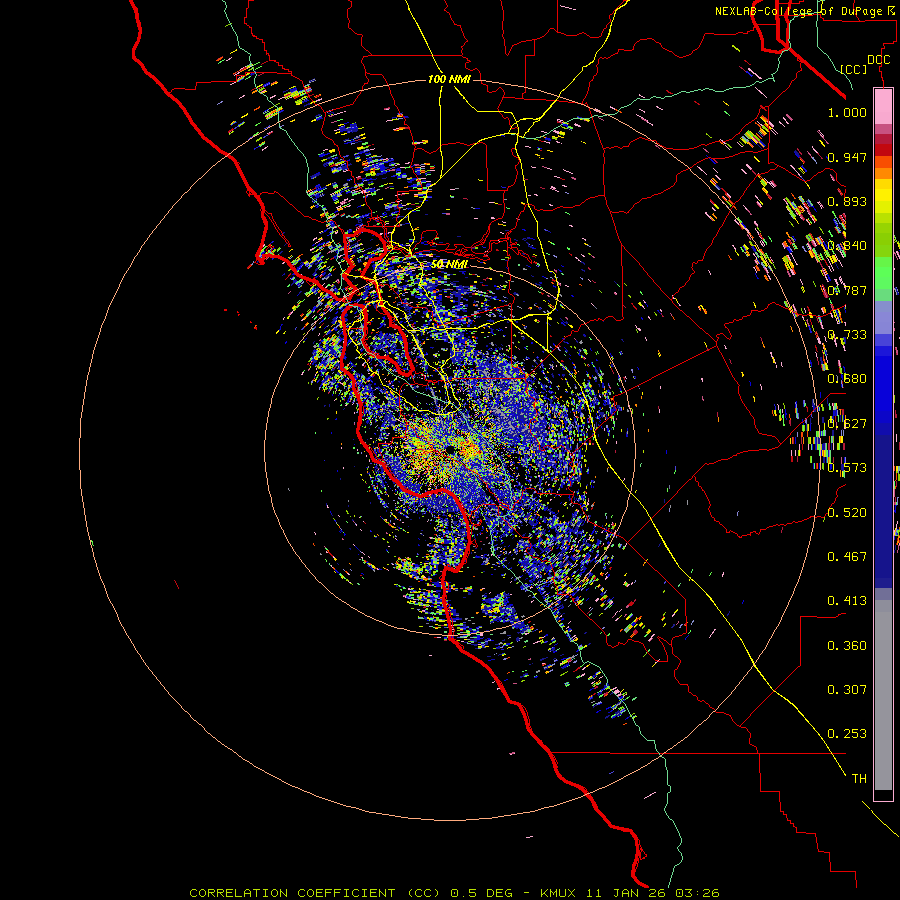The image size is (900, 900).
Task: Select the 0.413 scale value
Action: (x=847, y=601)
